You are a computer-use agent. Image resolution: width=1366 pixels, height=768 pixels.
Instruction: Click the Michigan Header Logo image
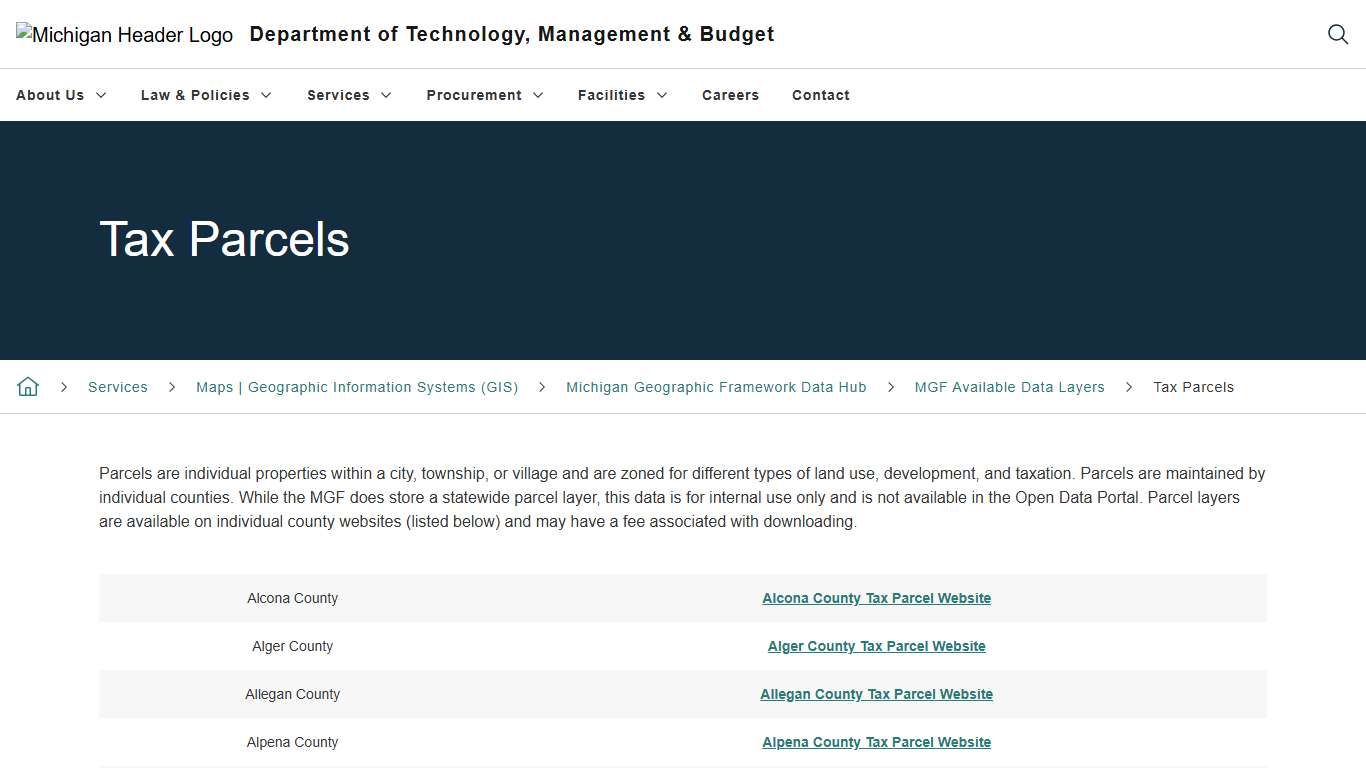pos(124,35)
